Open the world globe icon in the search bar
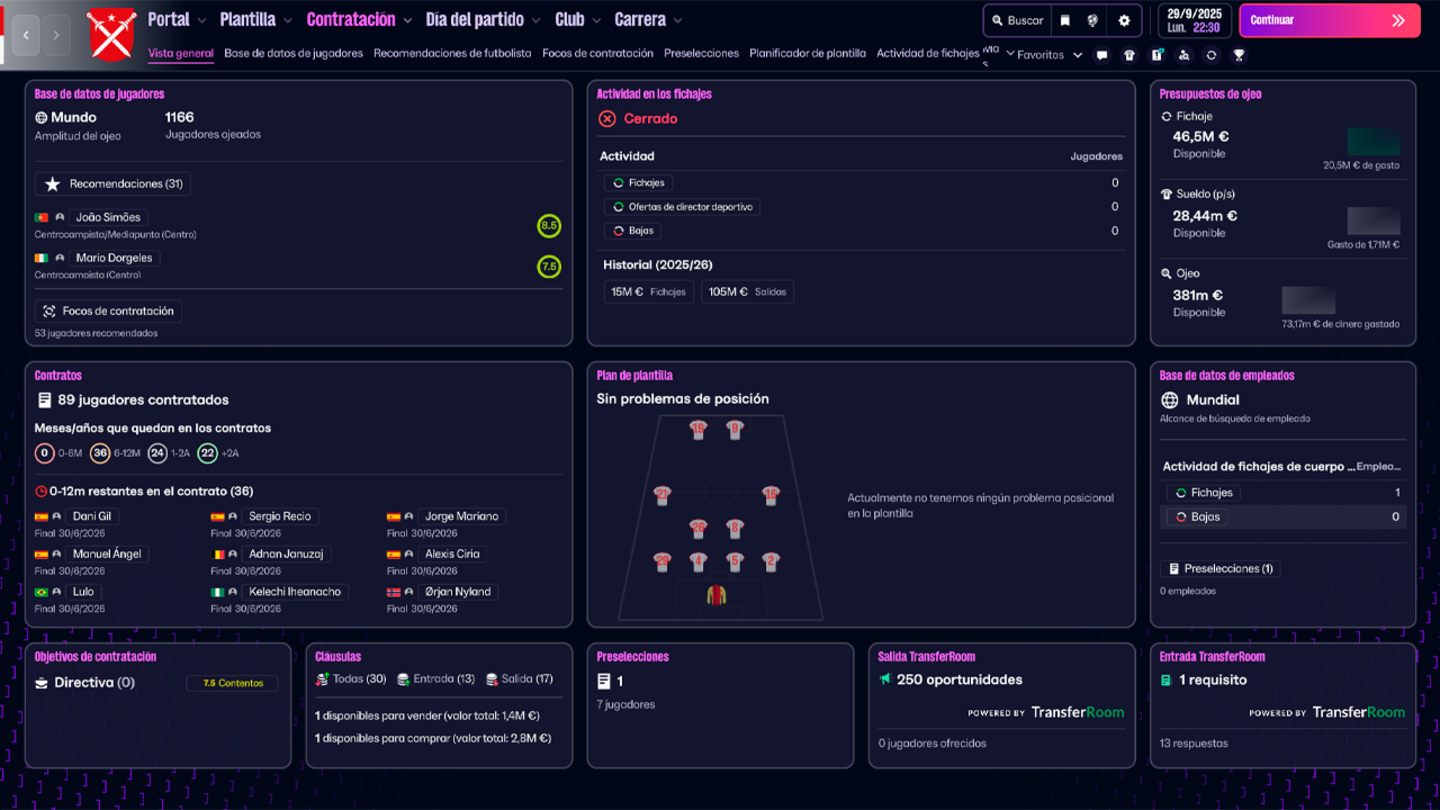 point(1093,20)
